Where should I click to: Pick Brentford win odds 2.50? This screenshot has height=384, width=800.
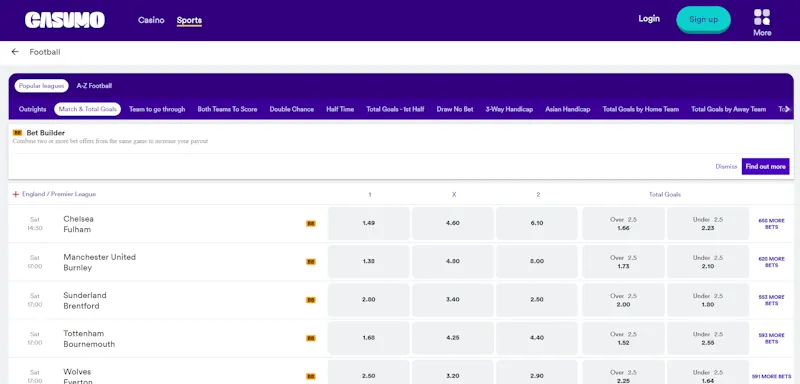click(537, 300)
